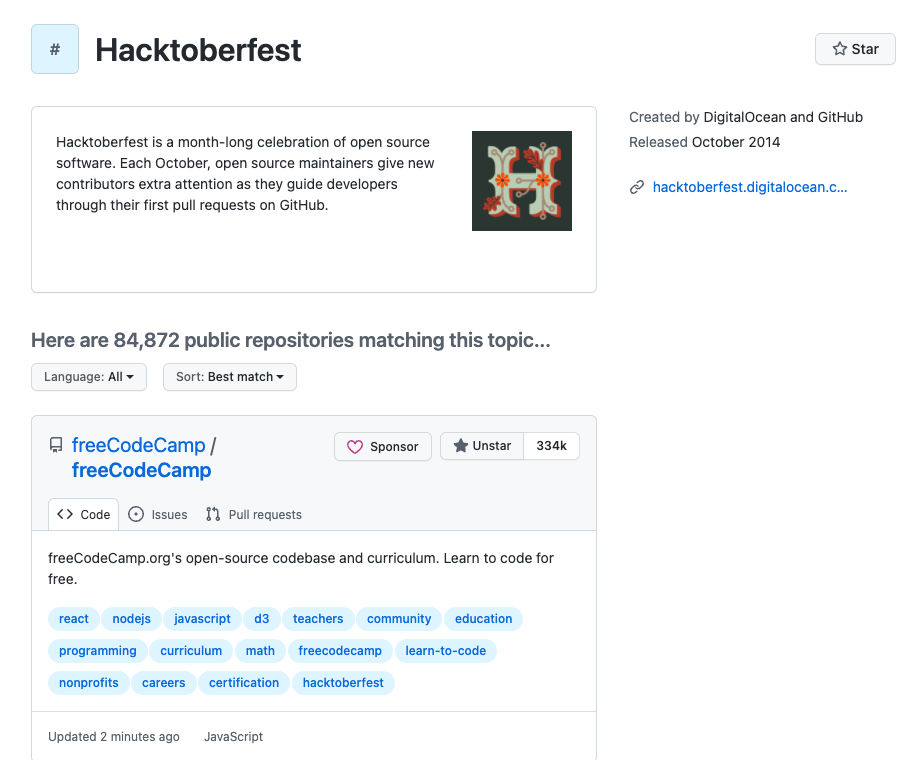Click the star icon in the Star button
The height and width of the screenshot is (760, 920).
[x=840, y=49]
